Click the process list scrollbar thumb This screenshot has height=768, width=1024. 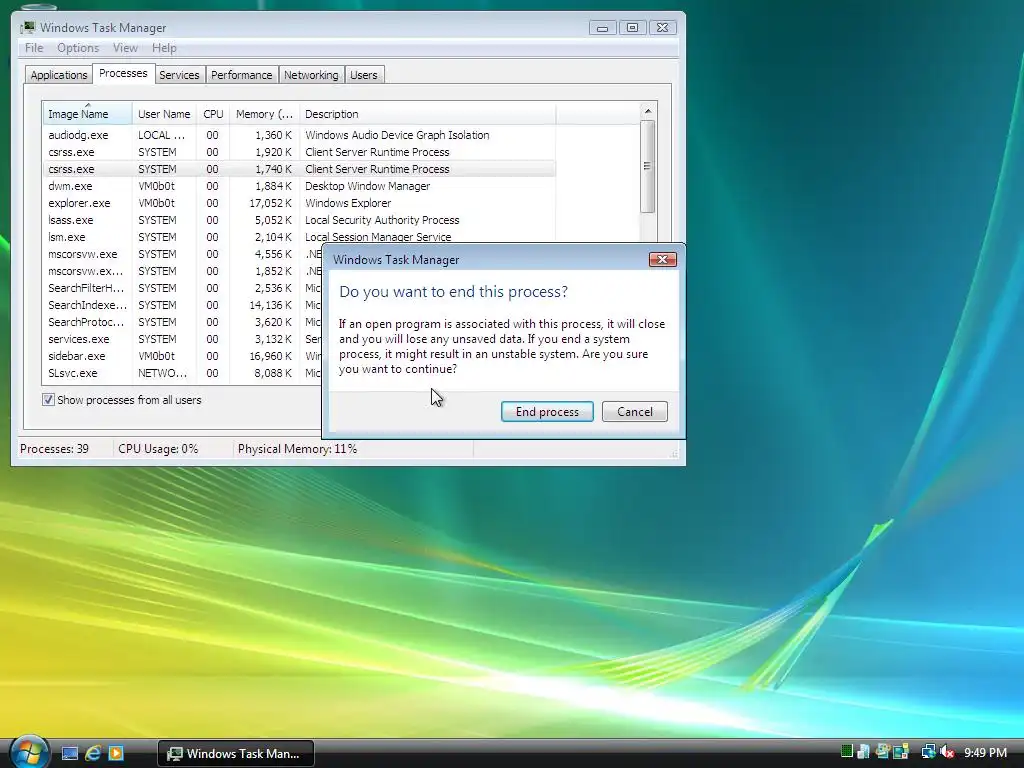[648, 167]
